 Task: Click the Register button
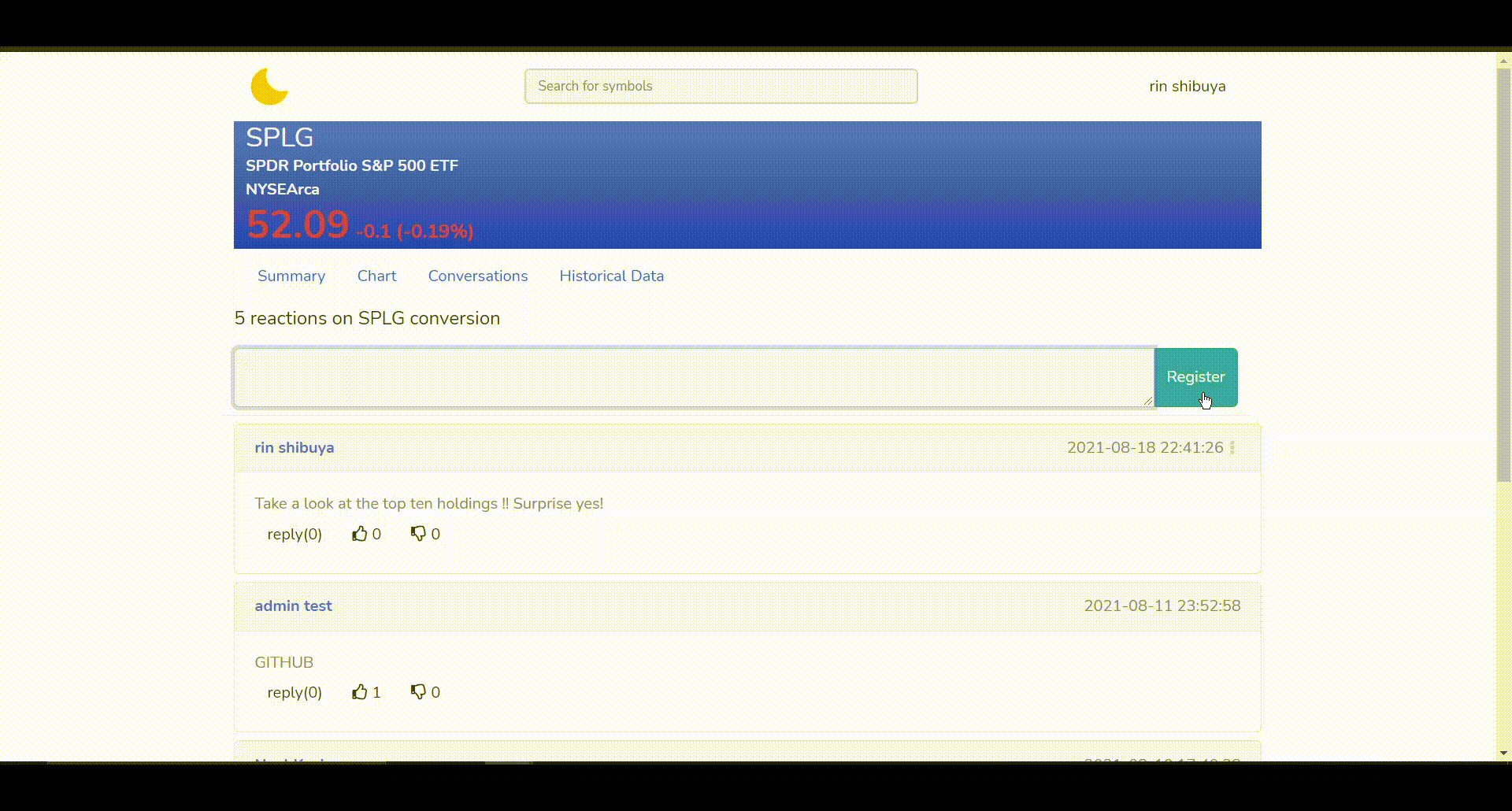pyautogui.click(x=1195, y=377)
